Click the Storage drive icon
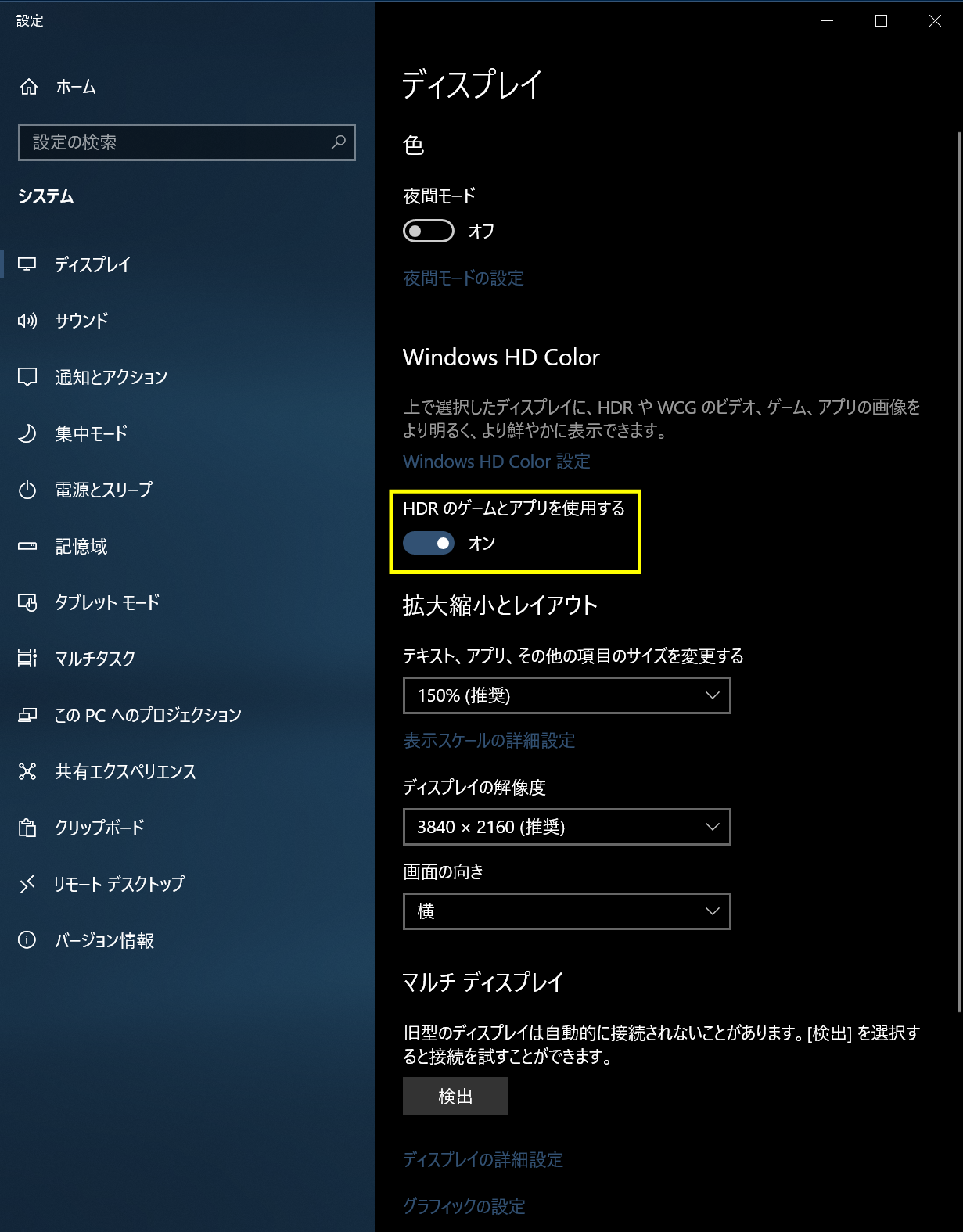Screen dimensions: 963x1232 tap(27, 546)
